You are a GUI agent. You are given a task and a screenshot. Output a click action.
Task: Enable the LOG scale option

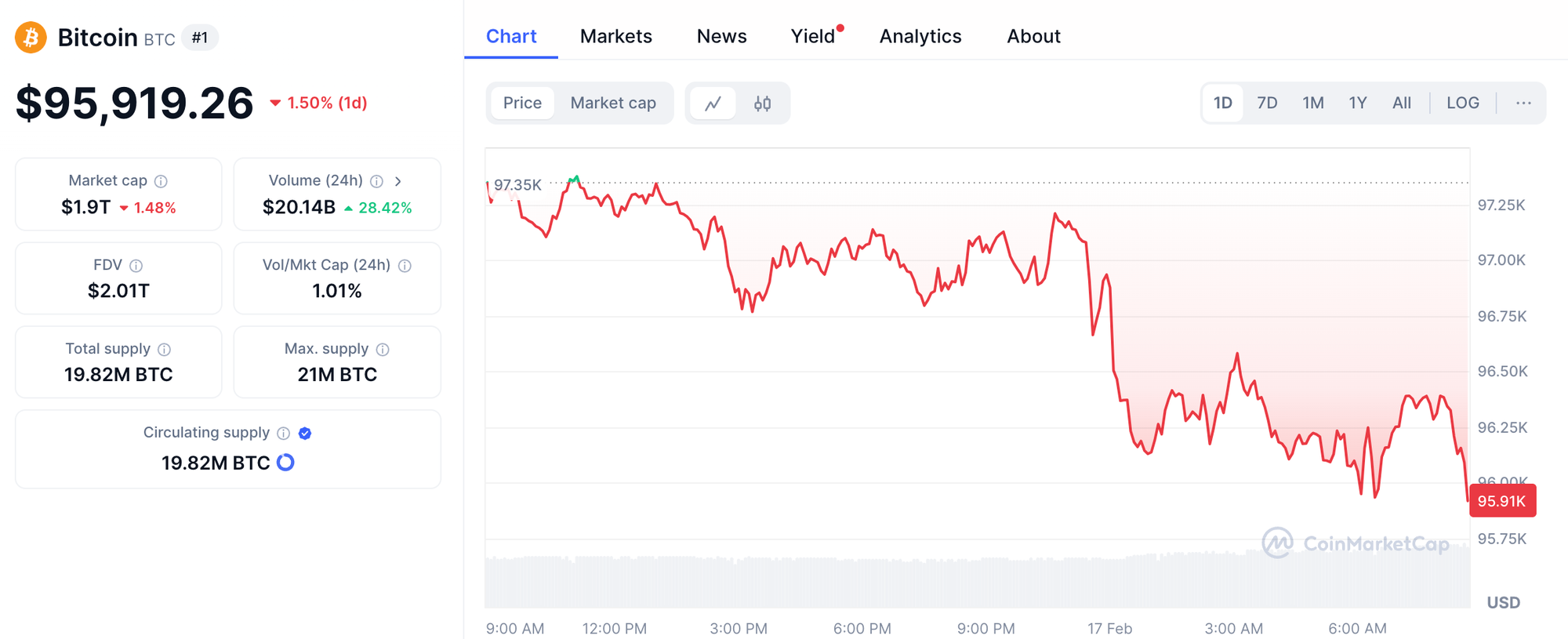pyautogui.click(x=1462, y=103)
